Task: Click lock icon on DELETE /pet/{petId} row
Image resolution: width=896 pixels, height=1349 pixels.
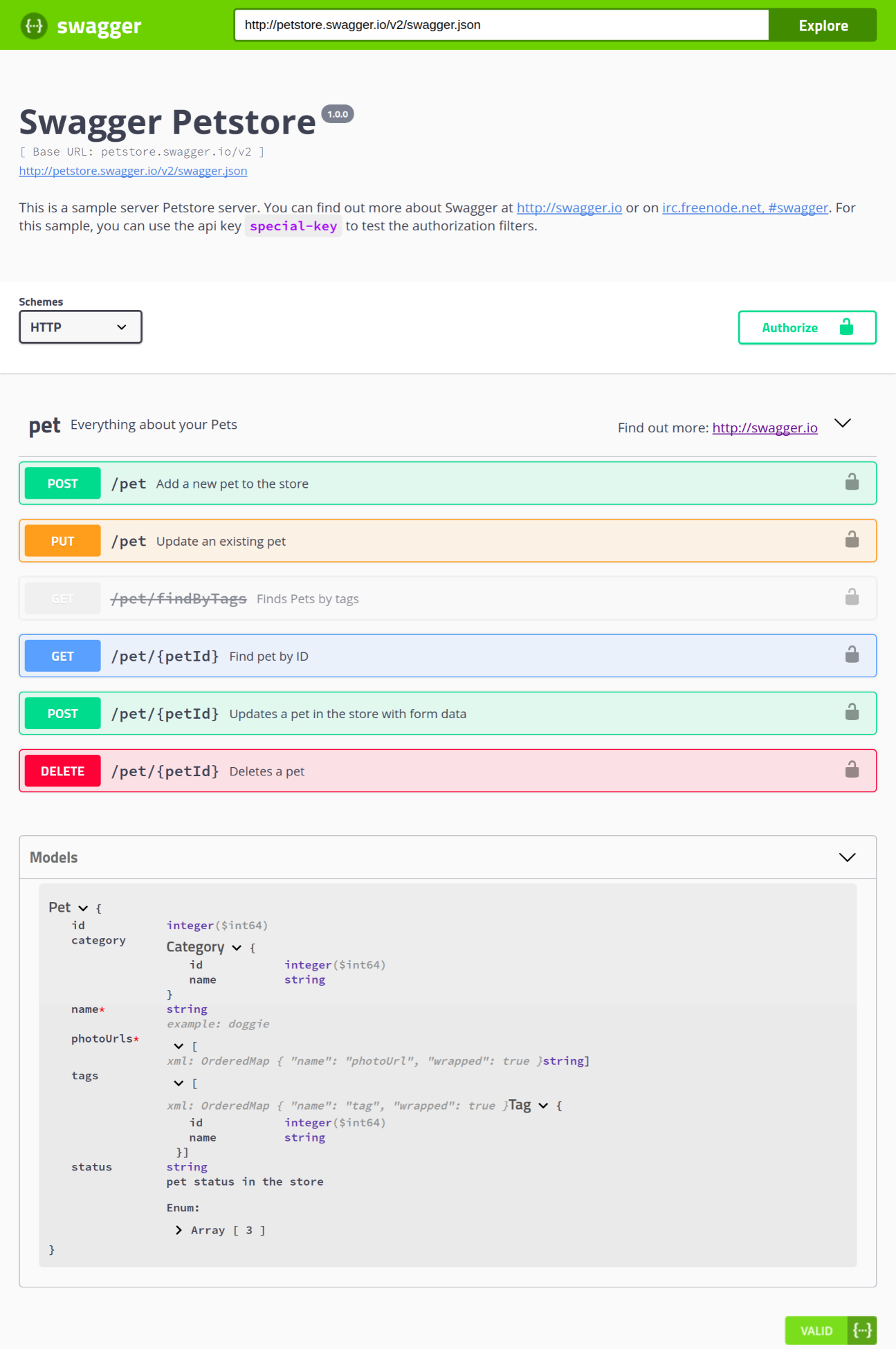Action: click(x=852, y=769)
